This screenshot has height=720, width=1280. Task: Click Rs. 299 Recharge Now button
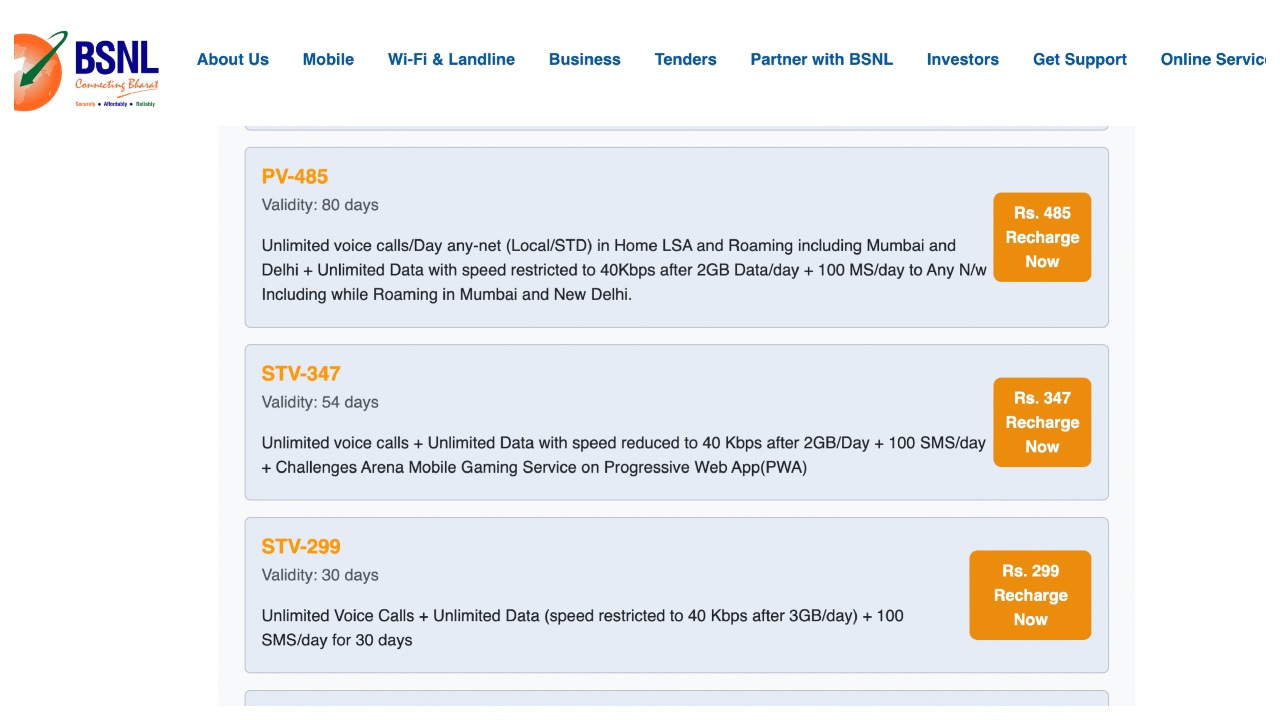pyautogui.click(x=1029, y=595)
